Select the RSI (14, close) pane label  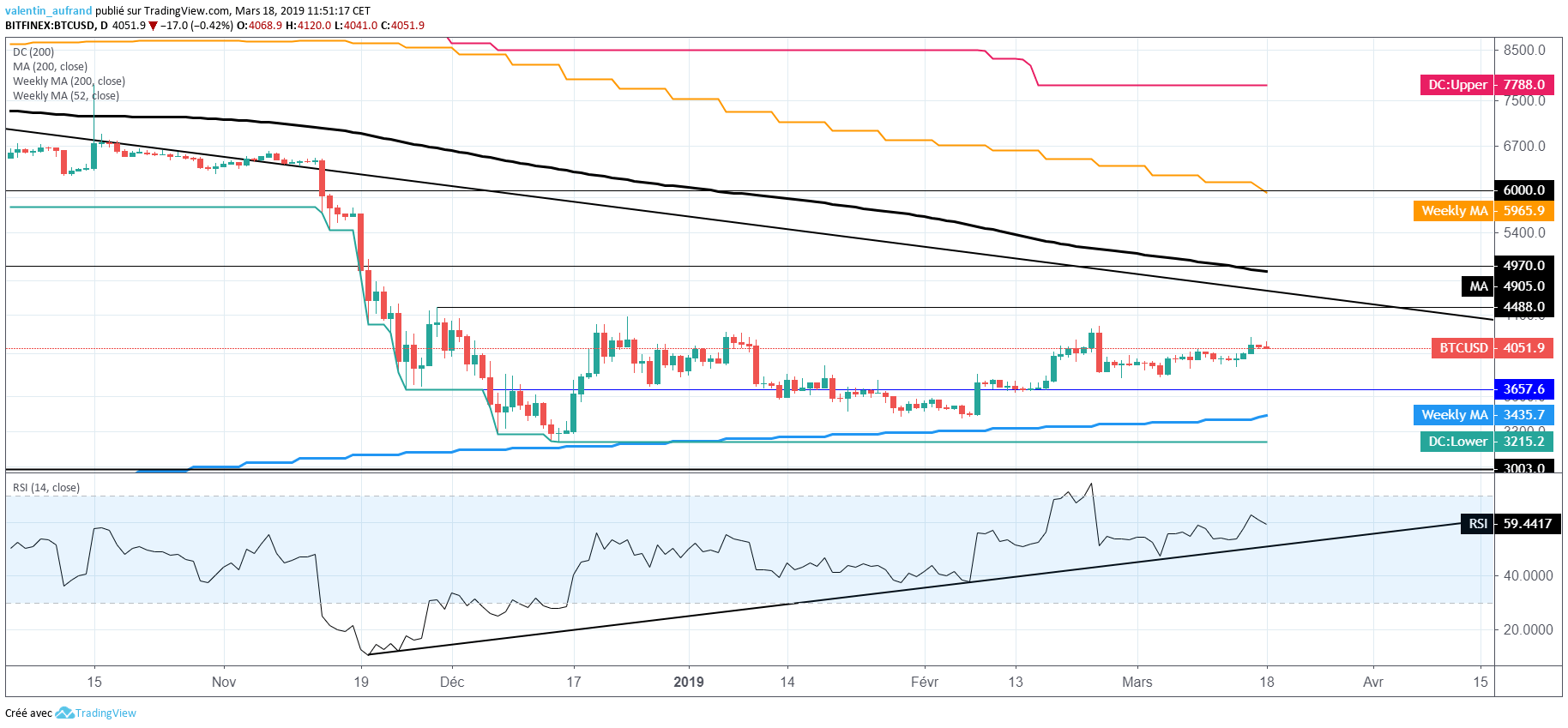46,488
